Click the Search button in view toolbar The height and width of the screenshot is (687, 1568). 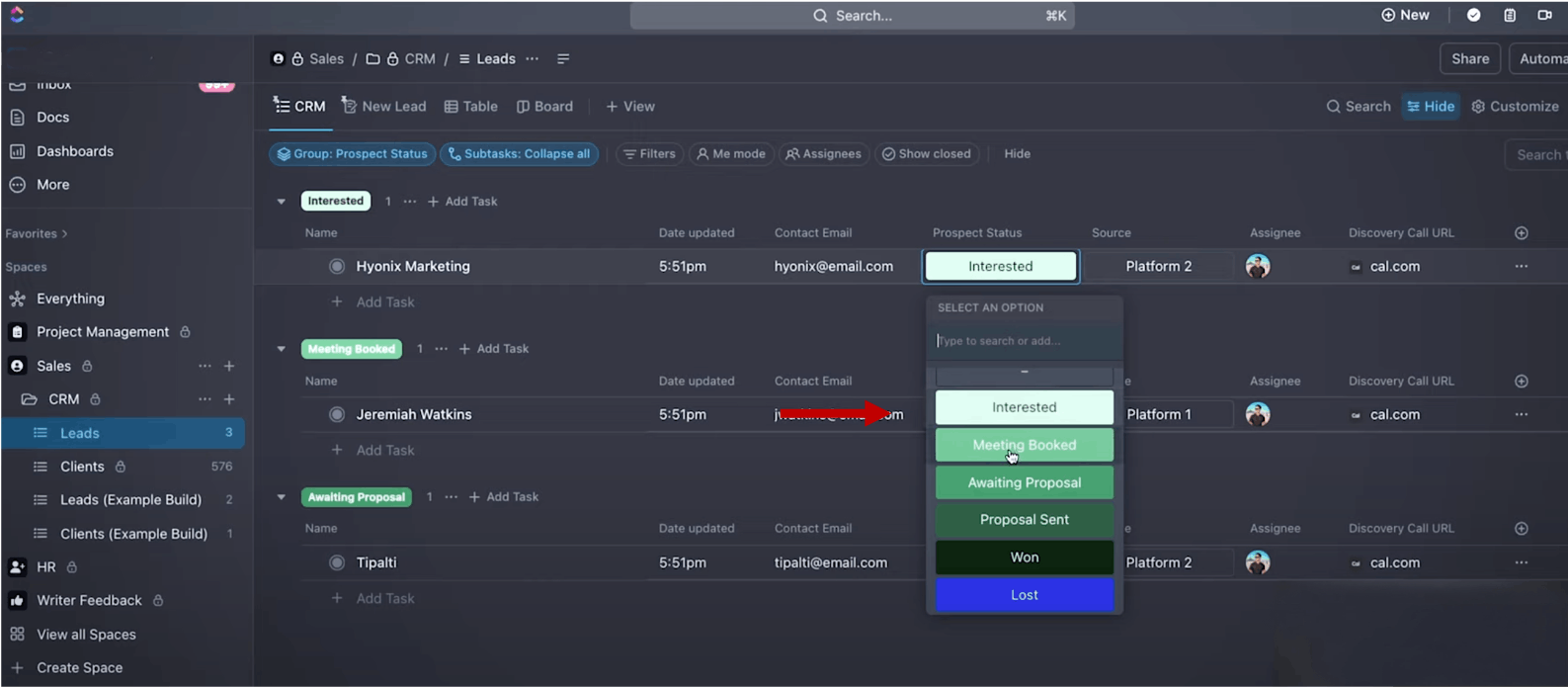(1359, 107)
